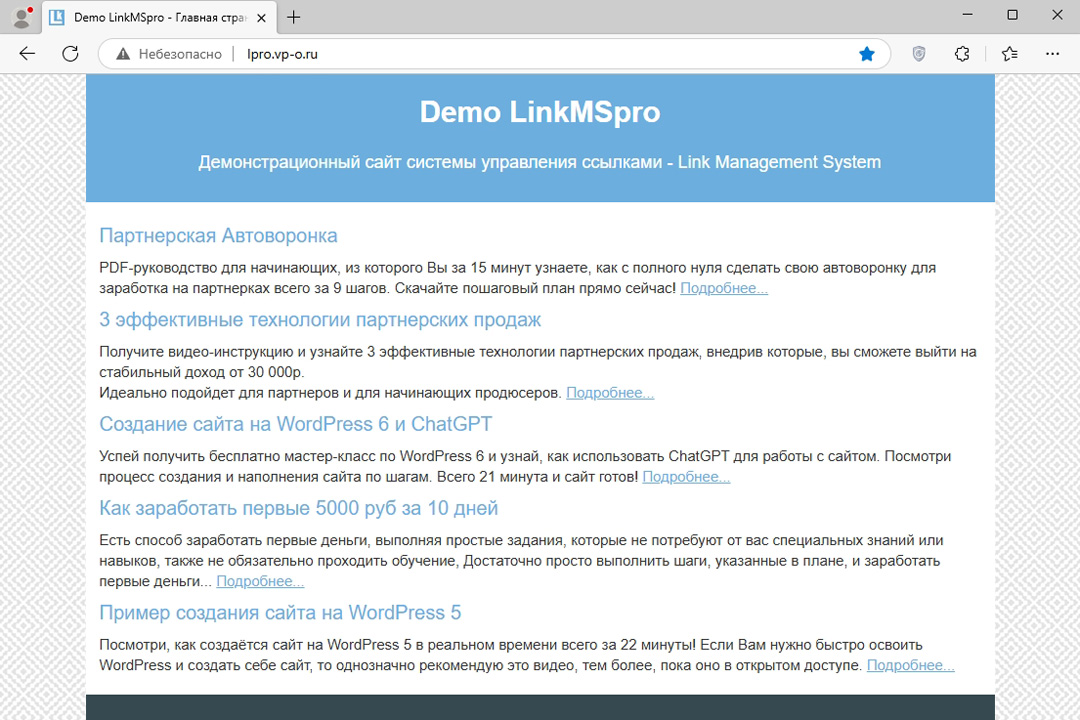Click 'Подробнее...' after 'первые деньги...'
Viewport: 1080px width, 720px height.
pos(260,582)
